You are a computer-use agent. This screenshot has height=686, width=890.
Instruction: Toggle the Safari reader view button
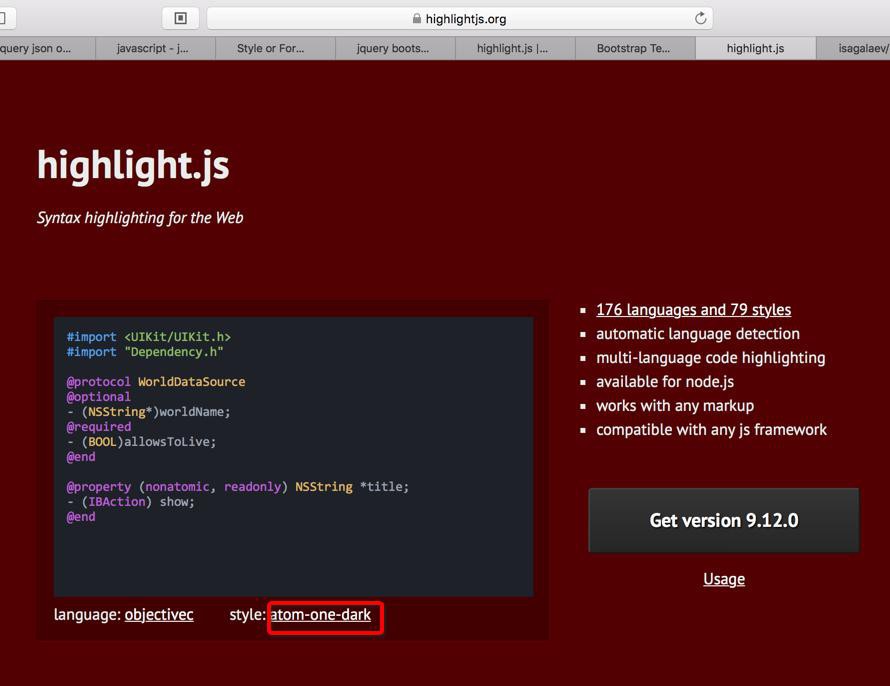[x=180, y=19]
